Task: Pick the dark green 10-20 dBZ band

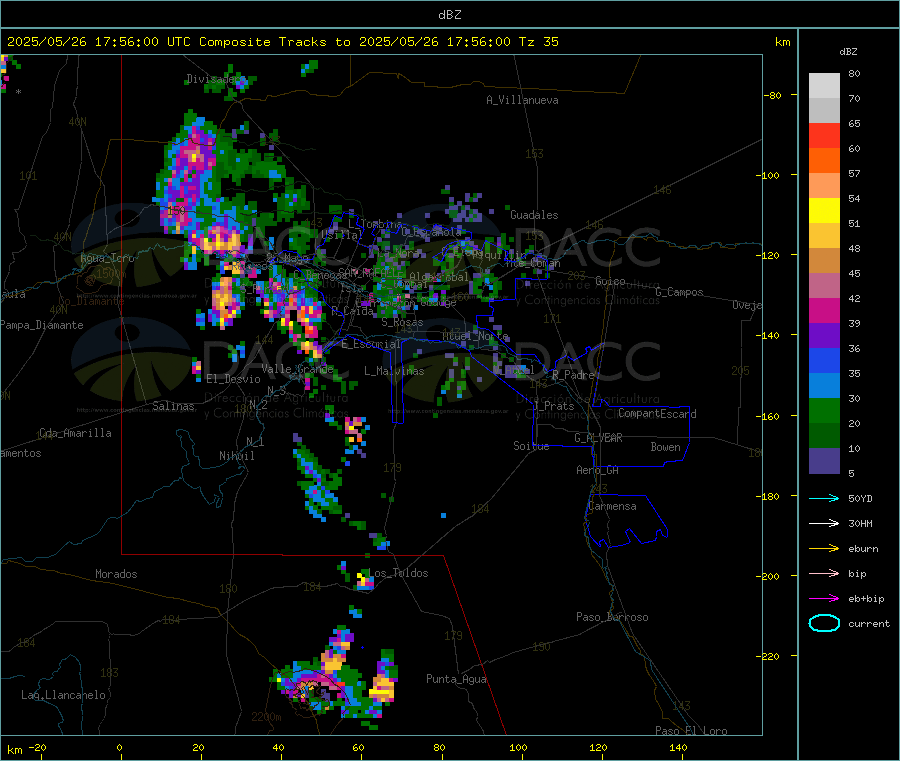Action: [824, 436]
